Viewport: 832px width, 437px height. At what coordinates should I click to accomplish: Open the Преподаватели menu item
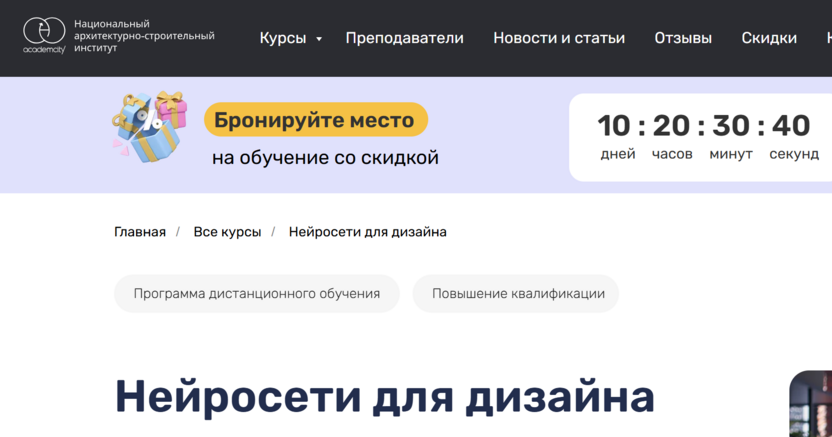pos(404,38)
